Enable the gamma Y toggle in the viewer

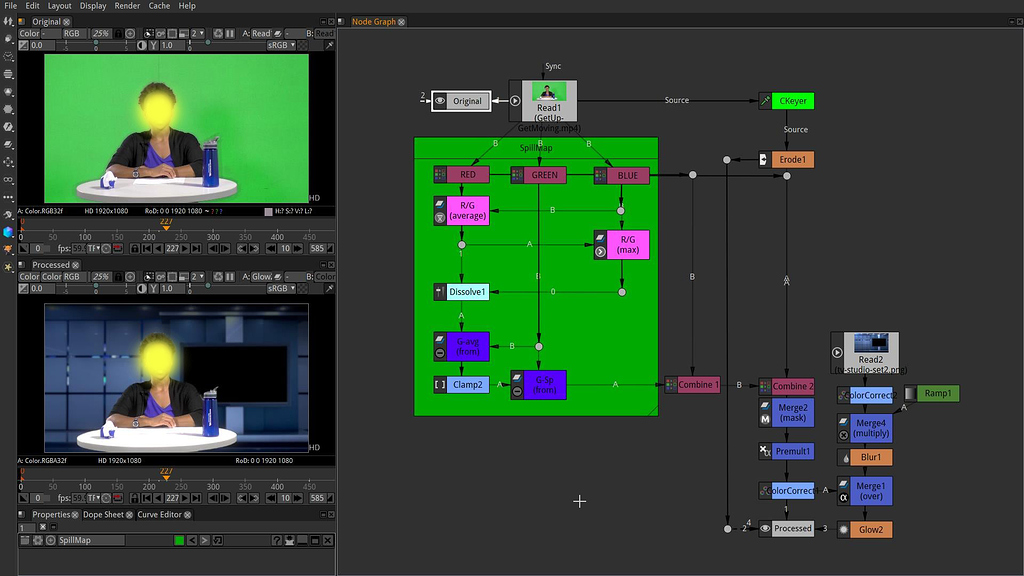click(152, 44)
